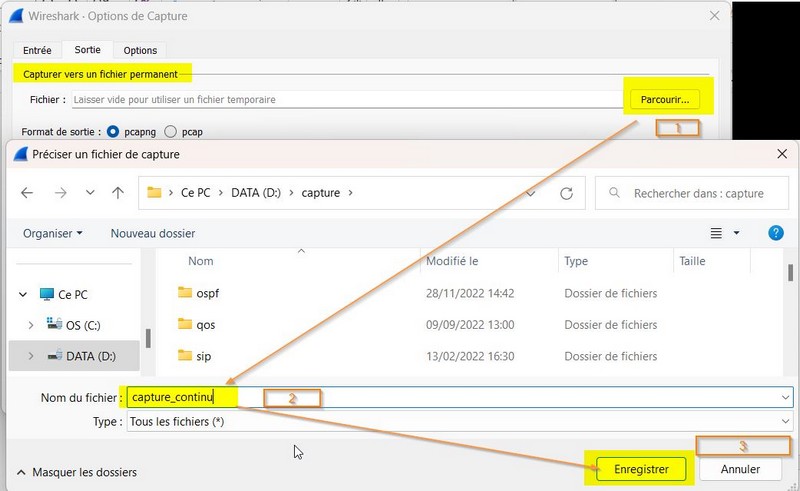Click the Parcourir button
This screenshot has height=491, width=800.
coord(665,99)
